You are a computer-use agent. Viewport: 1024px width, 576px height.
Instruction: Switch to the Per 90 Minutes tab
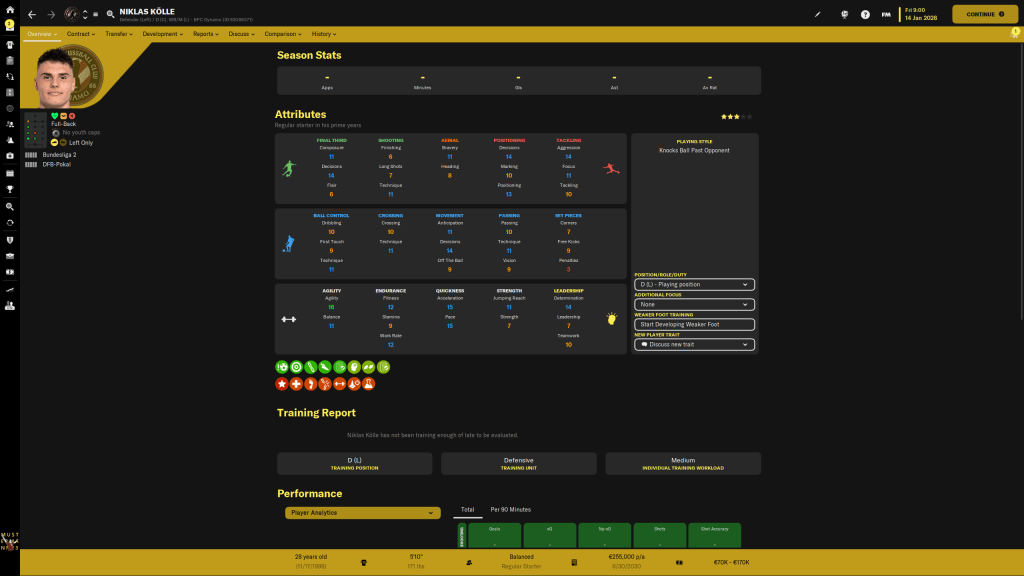(510, 509)
